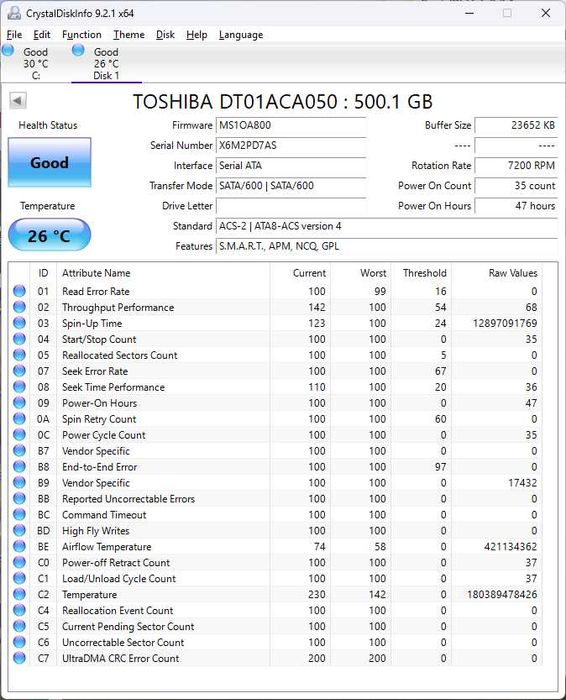Click status orb of Spin Retry Count row
The image size is (566, 700).
[19, 419]
